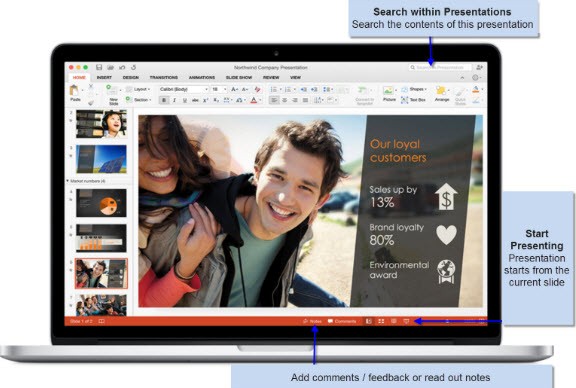Click the Text Box tool icon
Image resolution: width=576 pixels, height=388 pixels.
[x=404, y=100]
